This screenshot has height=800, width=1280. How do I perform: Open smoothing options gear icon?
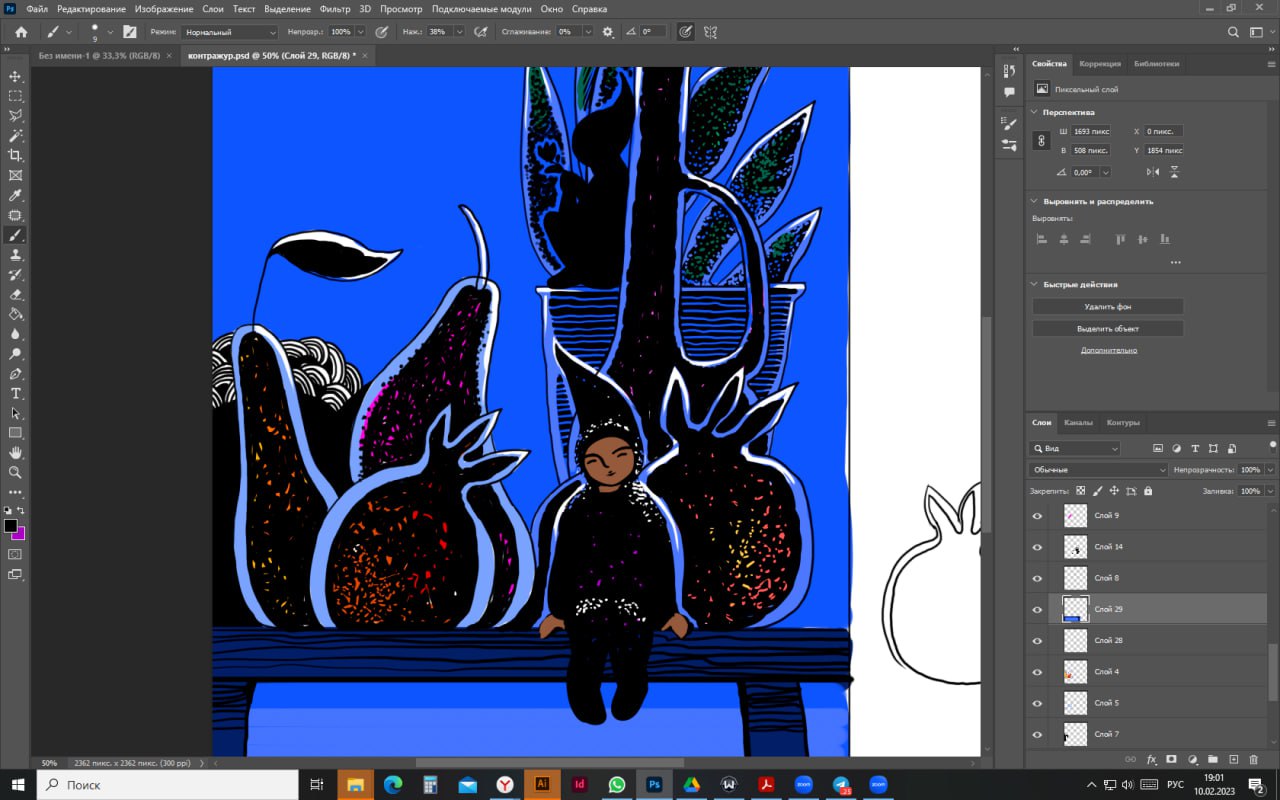click(x=607, y=32)
